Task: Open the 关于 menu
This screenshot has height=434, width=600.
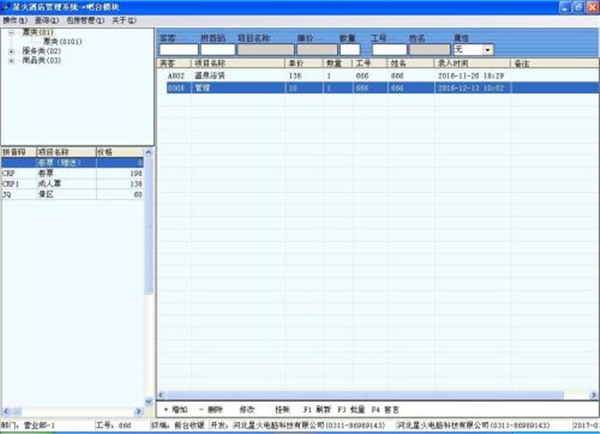Action: click(125, 19)
